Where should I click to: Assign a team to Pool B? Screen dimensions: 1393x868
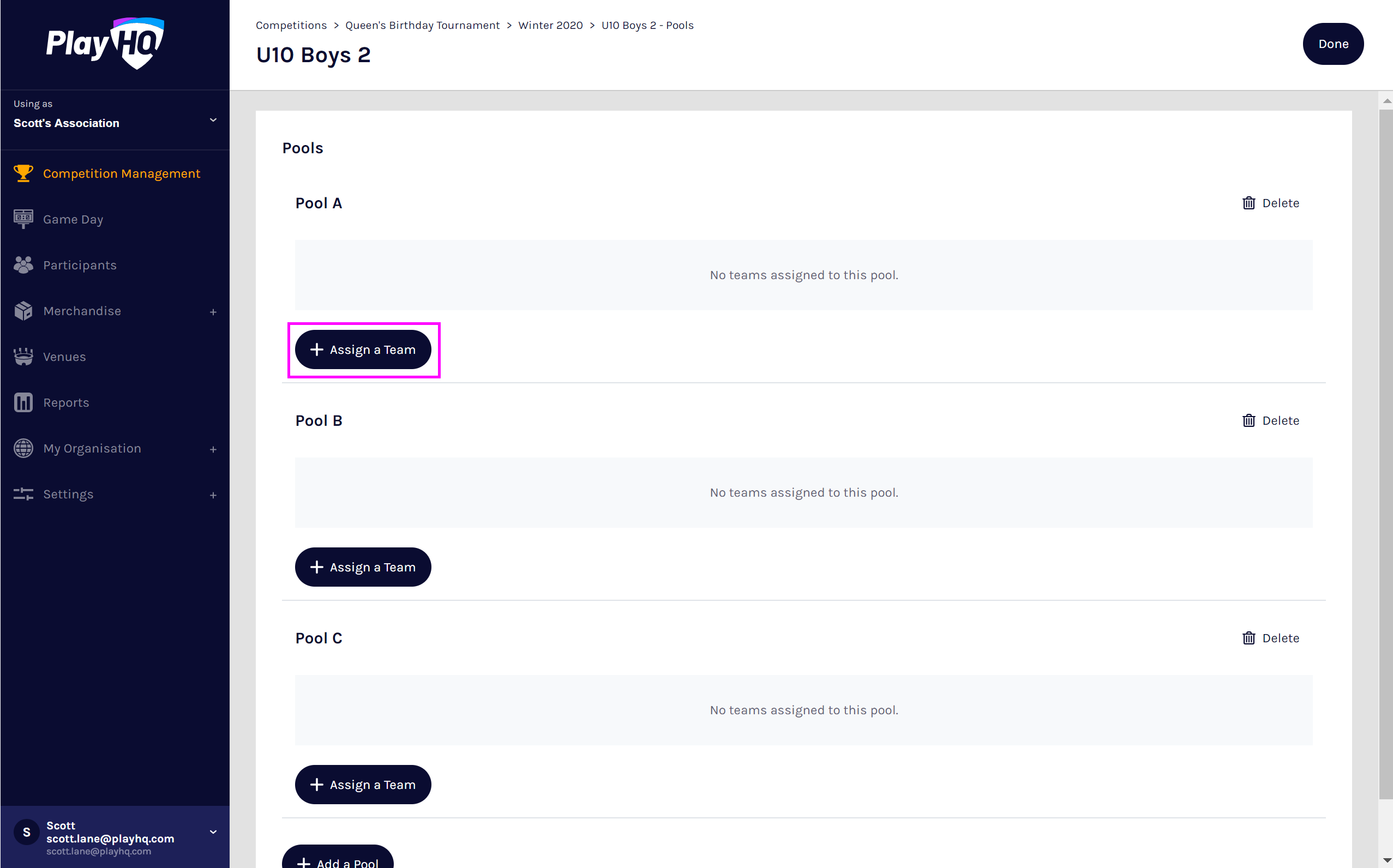363,567
